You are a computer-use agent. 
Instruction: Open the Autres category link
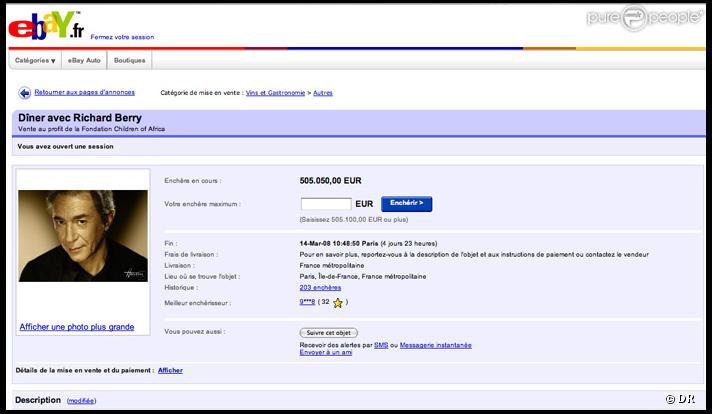click(323, 93)
